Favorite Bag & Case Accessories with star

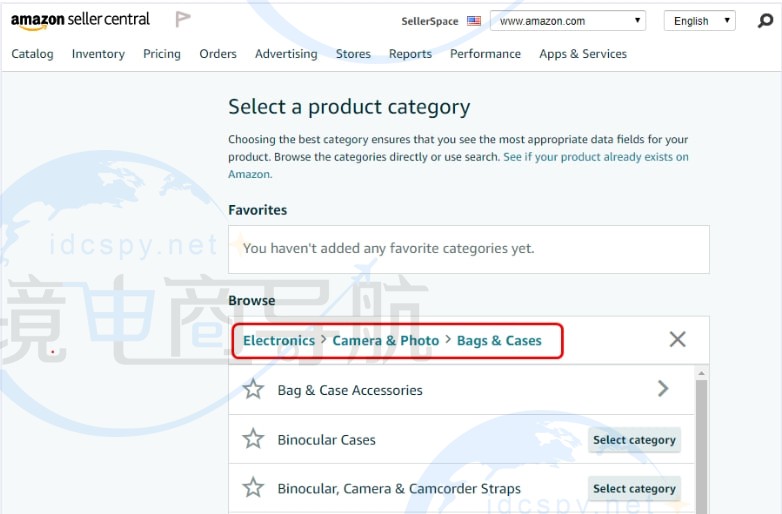coord(254,390)
